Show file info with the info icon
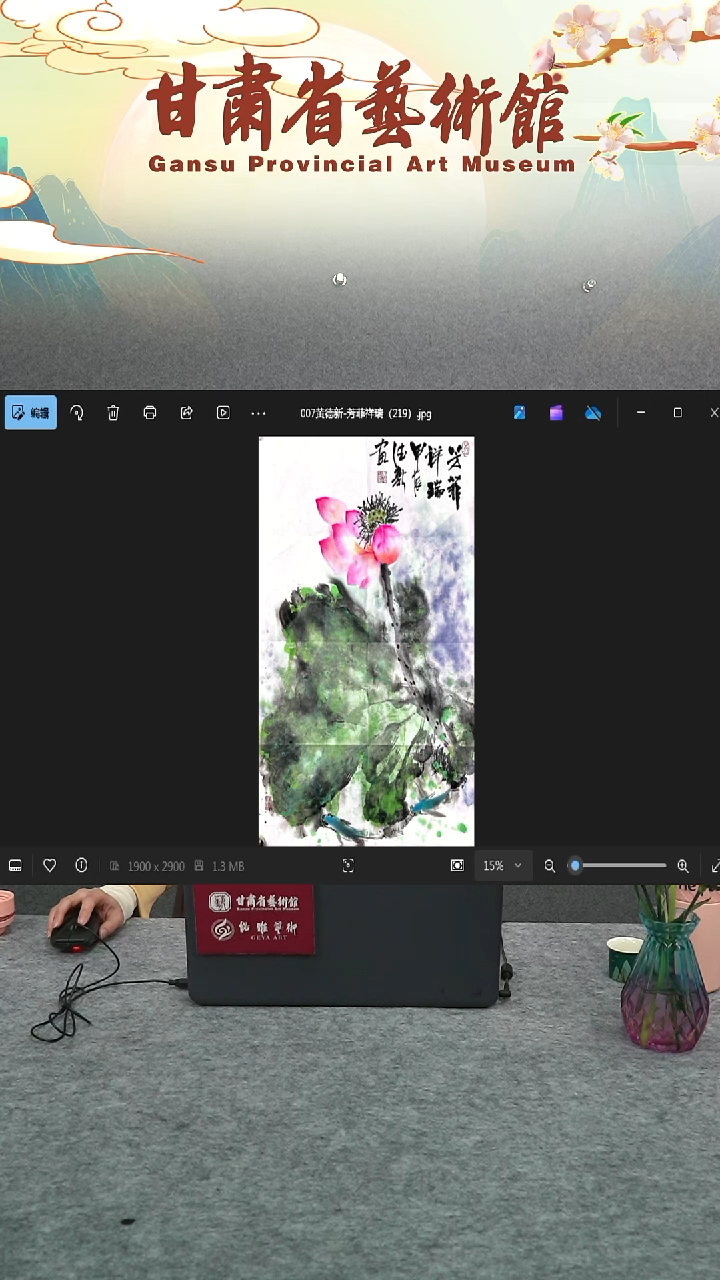Screen dimensions: 720x1280 click(x=81, y=866)
